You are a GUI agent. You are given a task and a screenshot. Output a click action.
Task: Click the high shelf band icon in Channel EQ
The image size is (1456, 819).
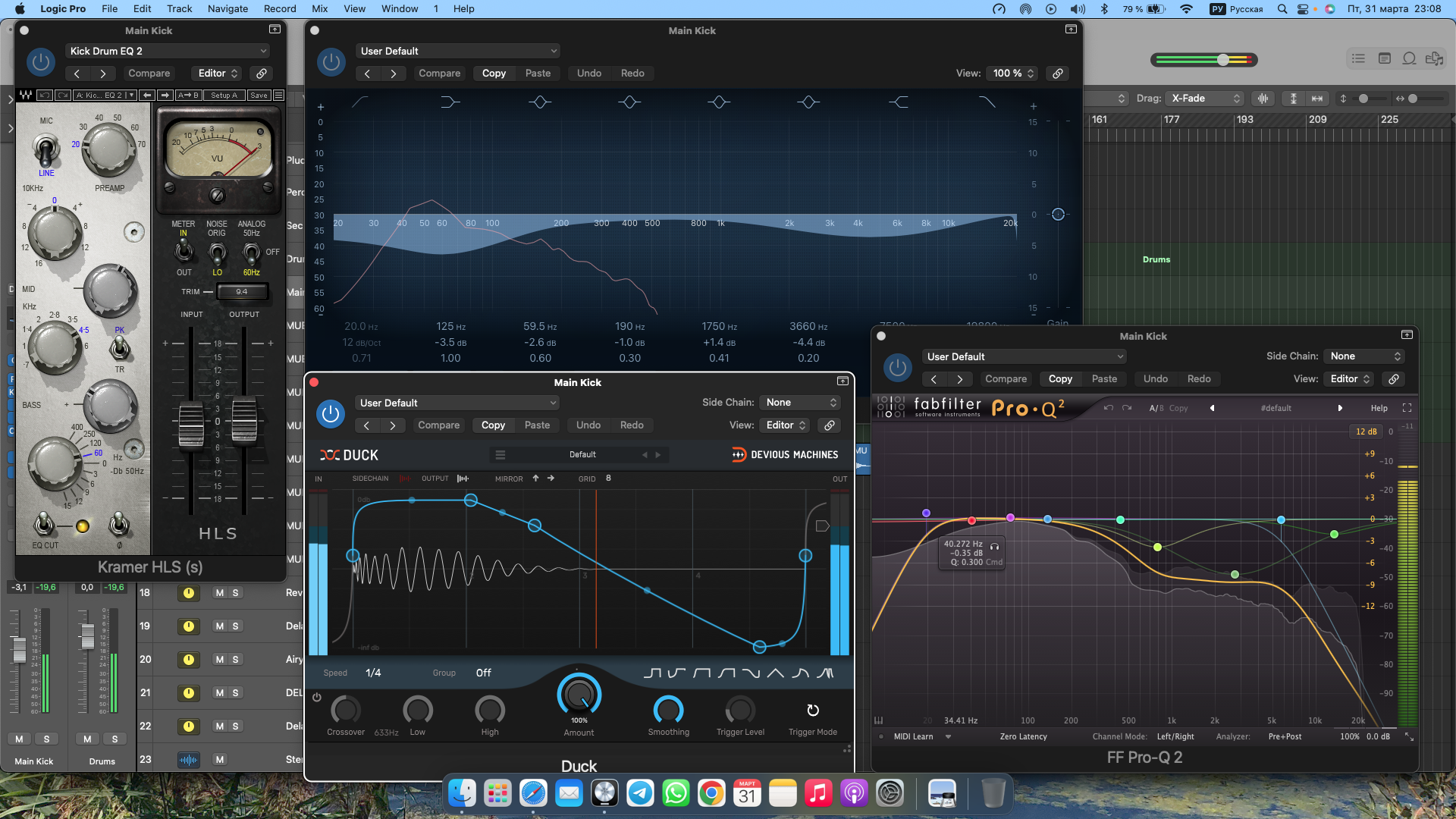point(898,102)
